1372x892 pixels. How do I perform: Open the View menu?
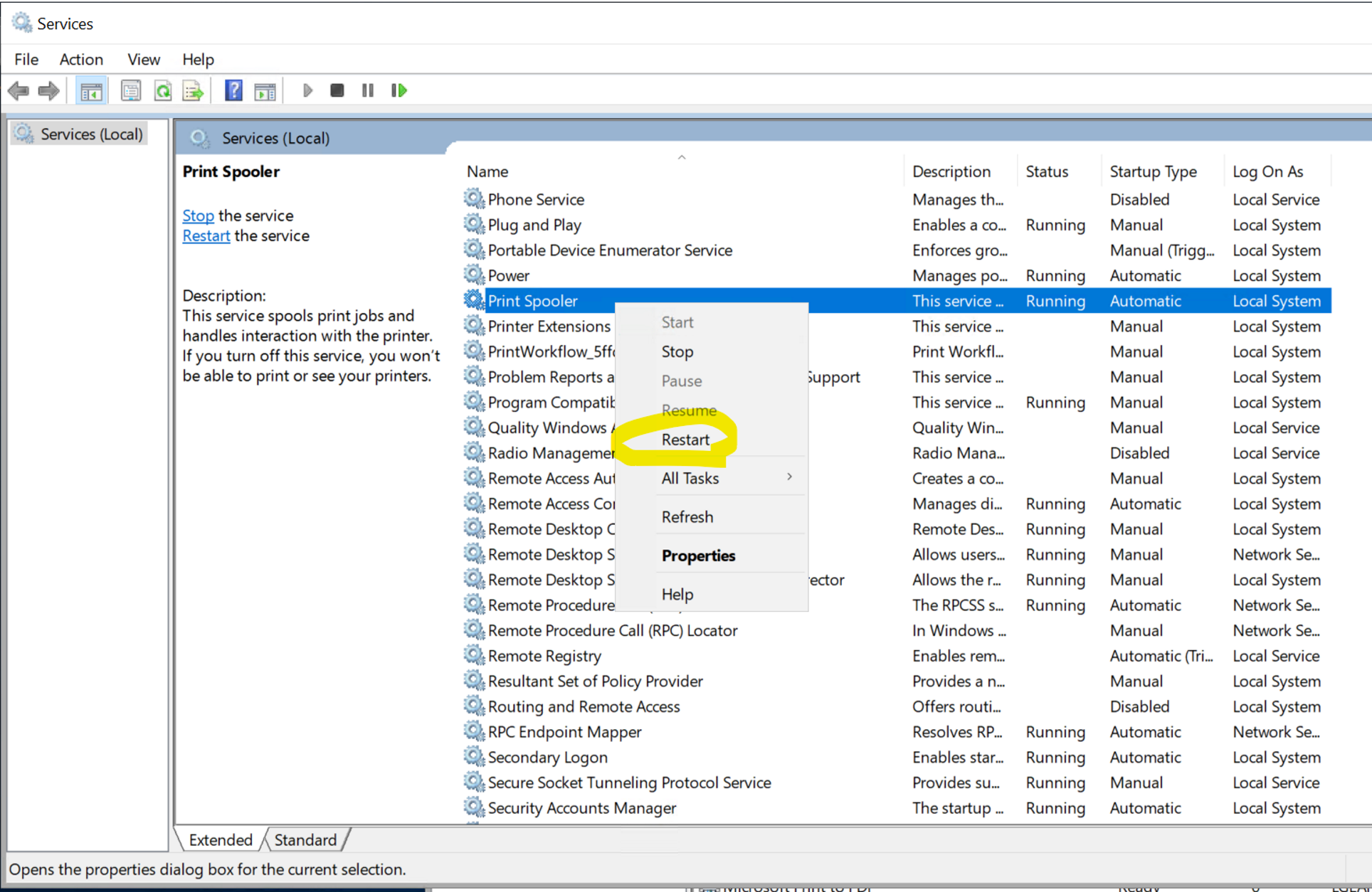point(143,59)
